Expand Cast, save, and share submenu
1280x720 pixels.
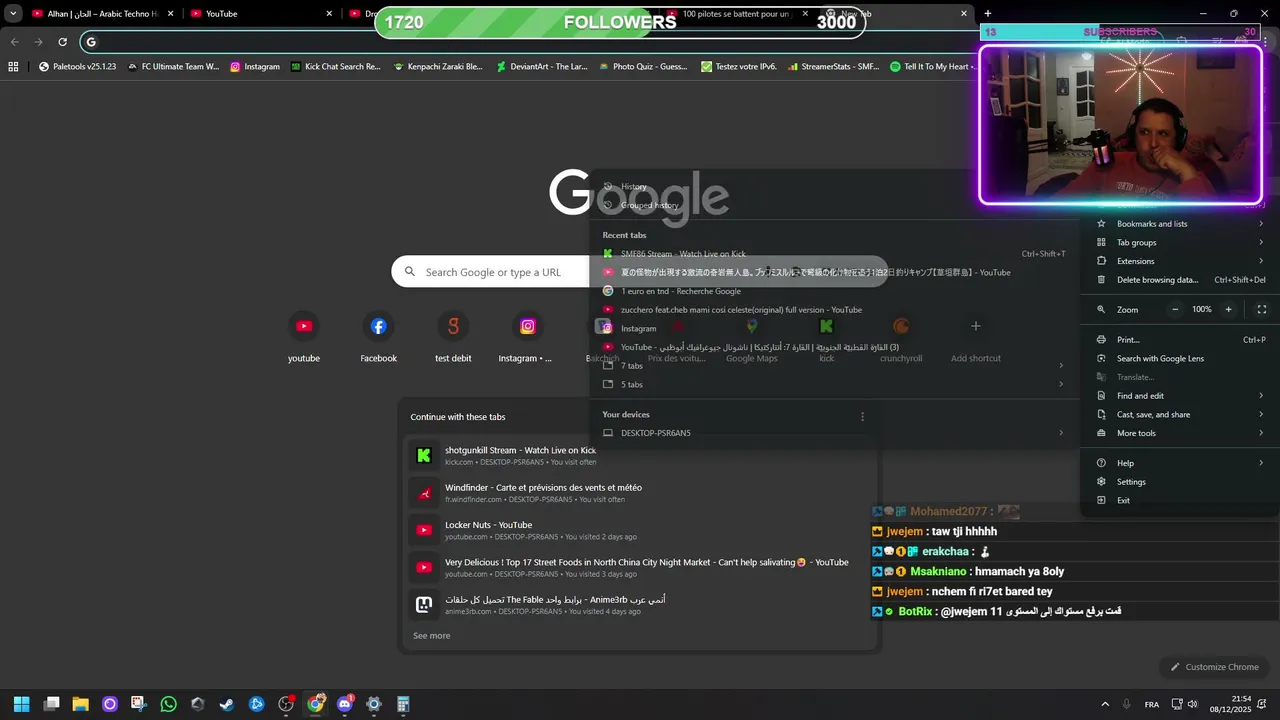1180,415
